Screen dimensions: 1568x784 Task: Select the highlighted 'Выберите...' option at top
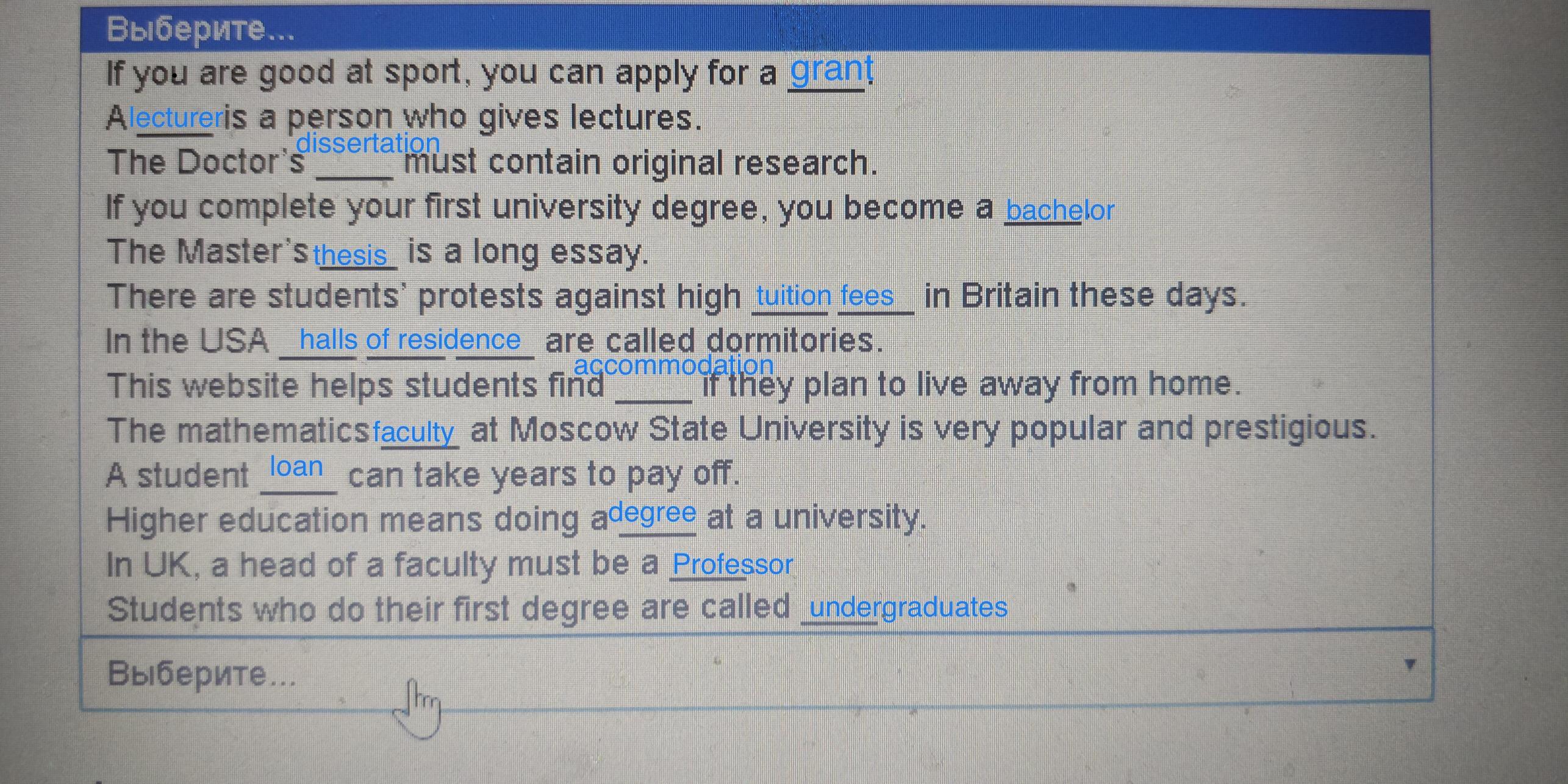(756, 30)
